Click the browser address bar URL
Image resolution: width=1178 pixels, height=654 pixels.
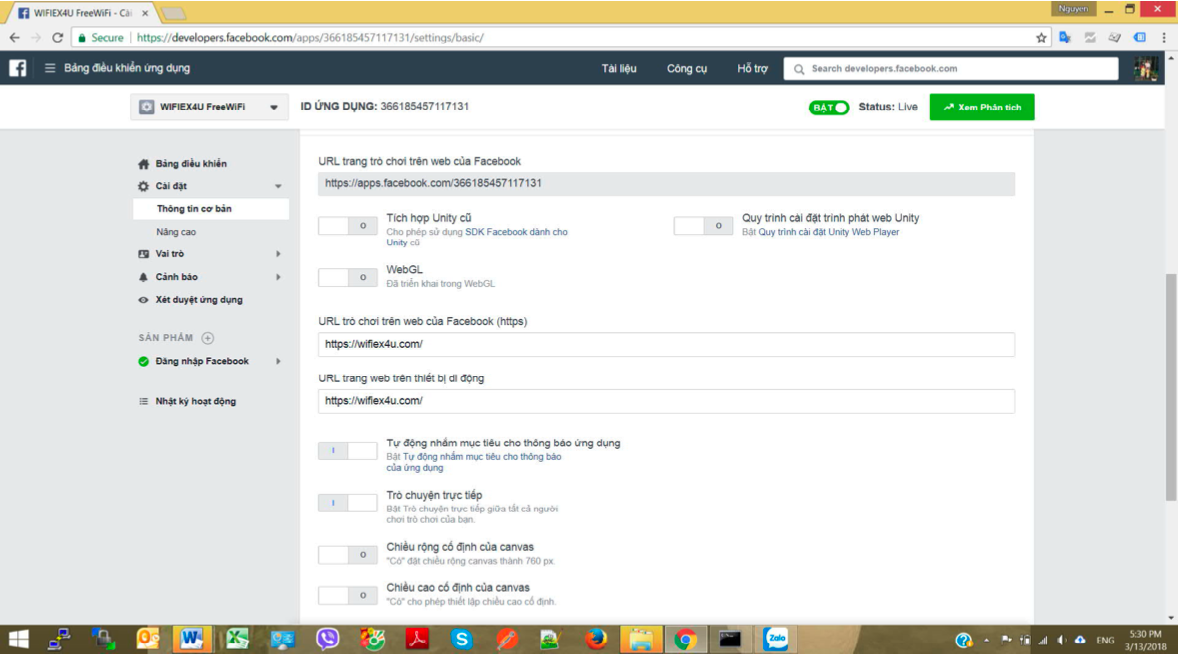pyautogui.click(x=310, y=38)
